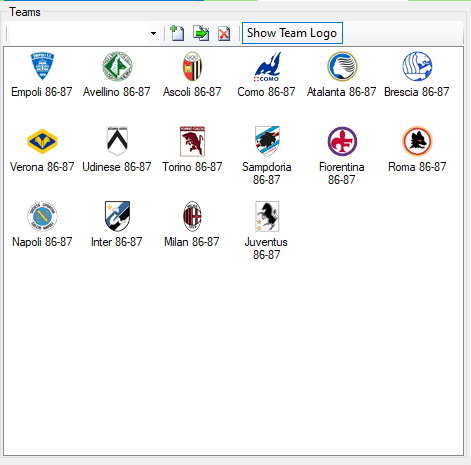This screenshot has height=465, width=471.
Task: Select the Torino 86-87 team logo
Action: [192, 141]
